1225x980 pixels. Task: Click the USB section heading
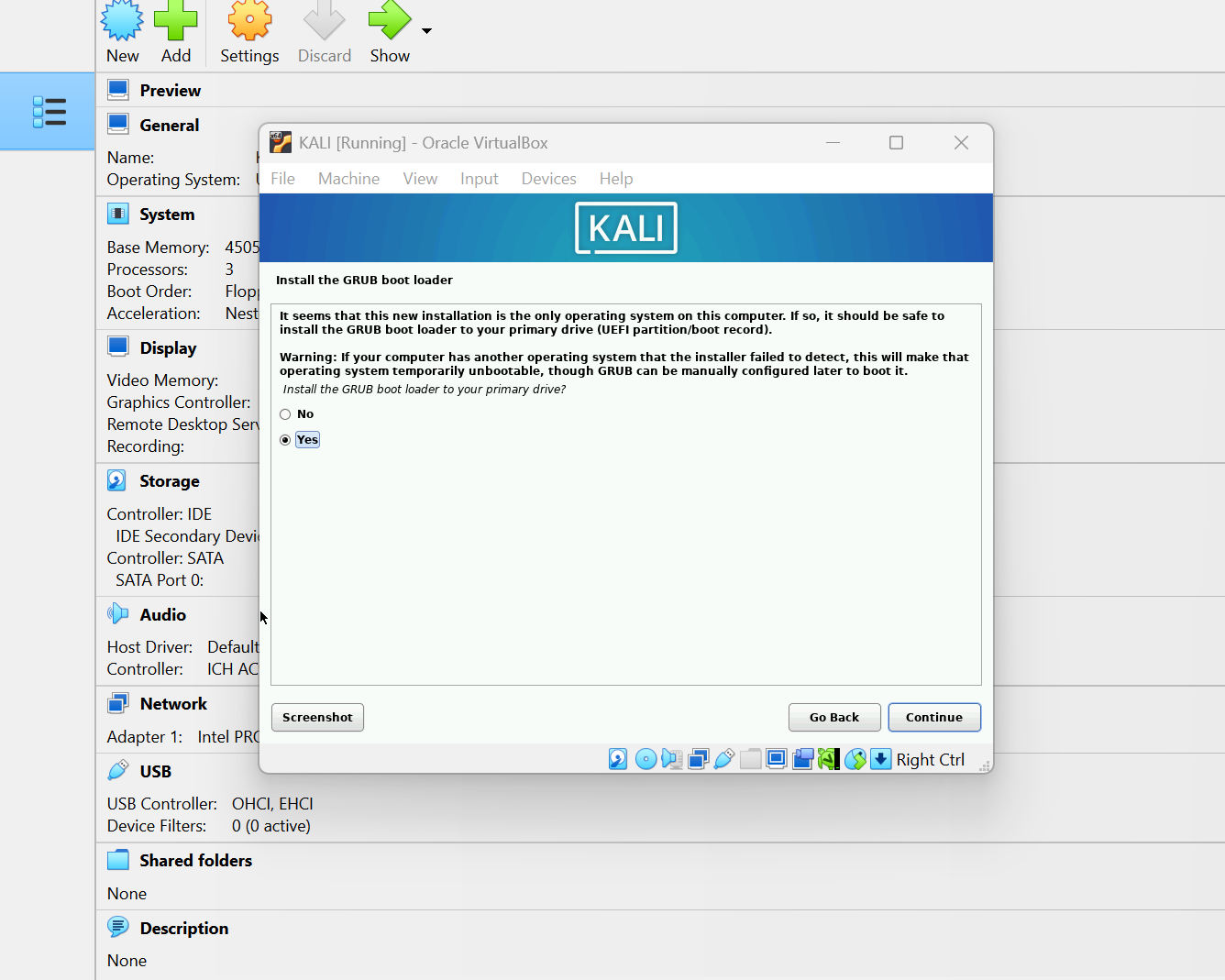156,772
